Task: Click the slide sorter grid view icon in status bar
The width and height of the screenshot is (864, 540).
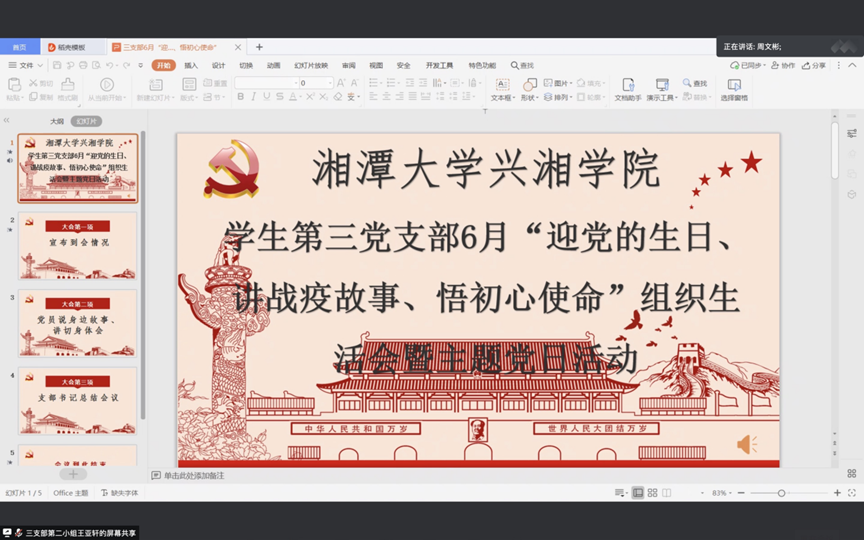Action: (652, 493)
